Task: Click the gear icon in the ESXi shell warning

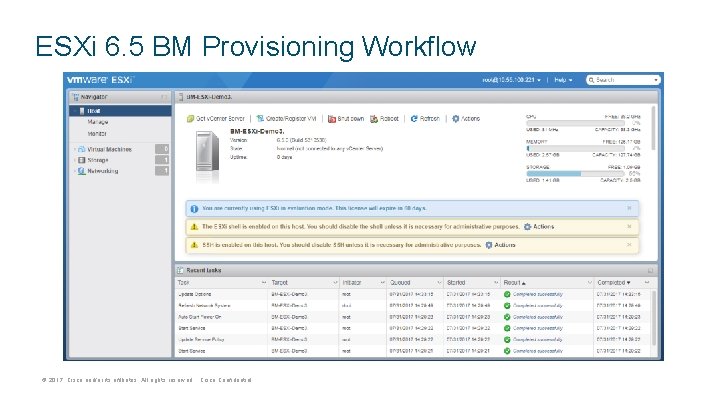Action: coord(527,227)
